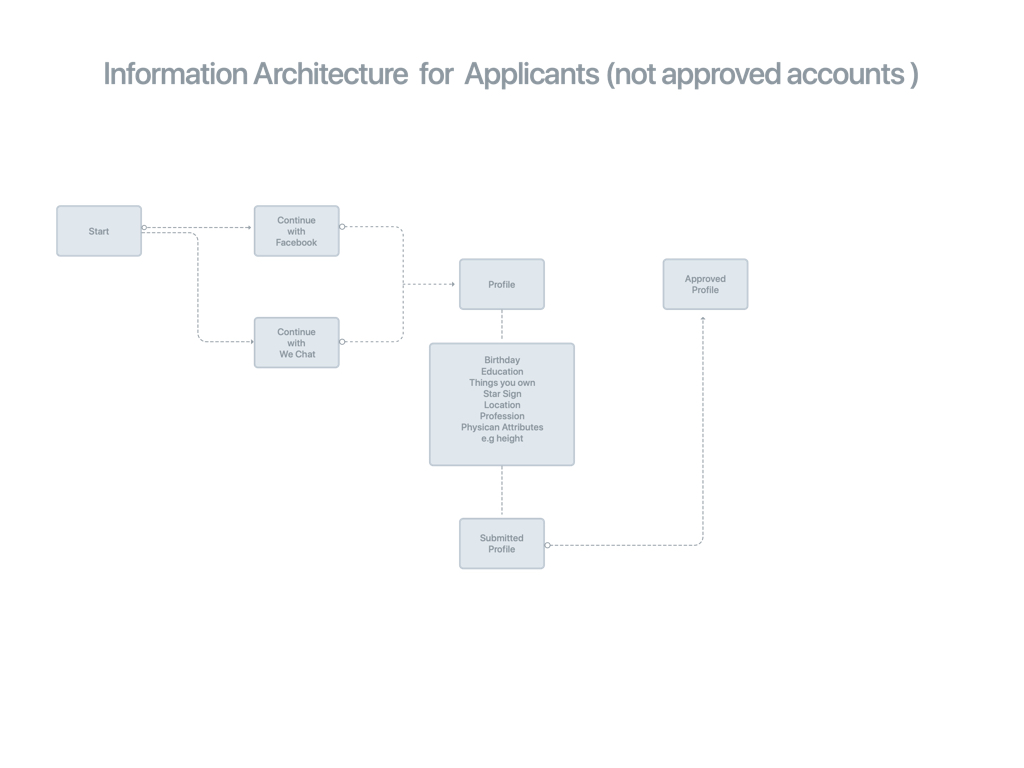Select the diagram title text
The image size is (1024, 768).
tap(510, 74)
